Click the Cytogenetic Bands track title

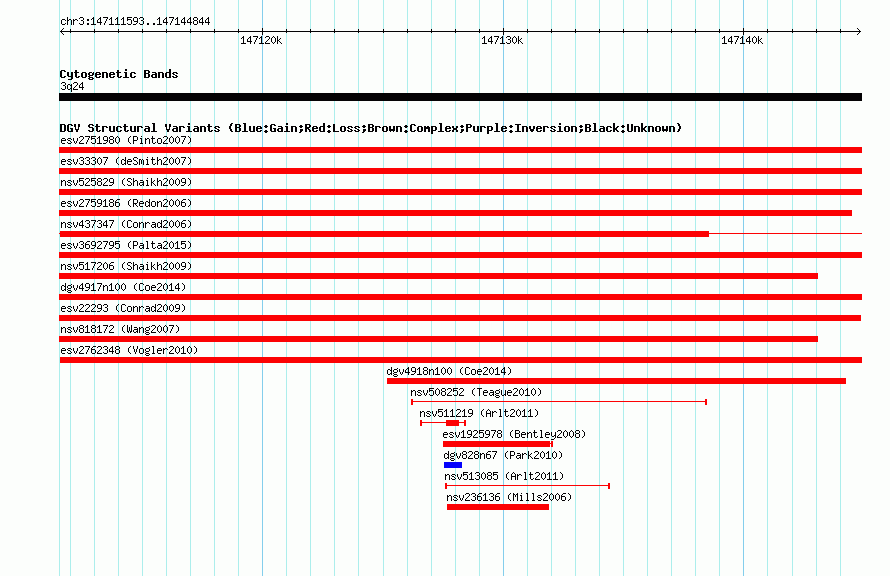coord(119,74)
